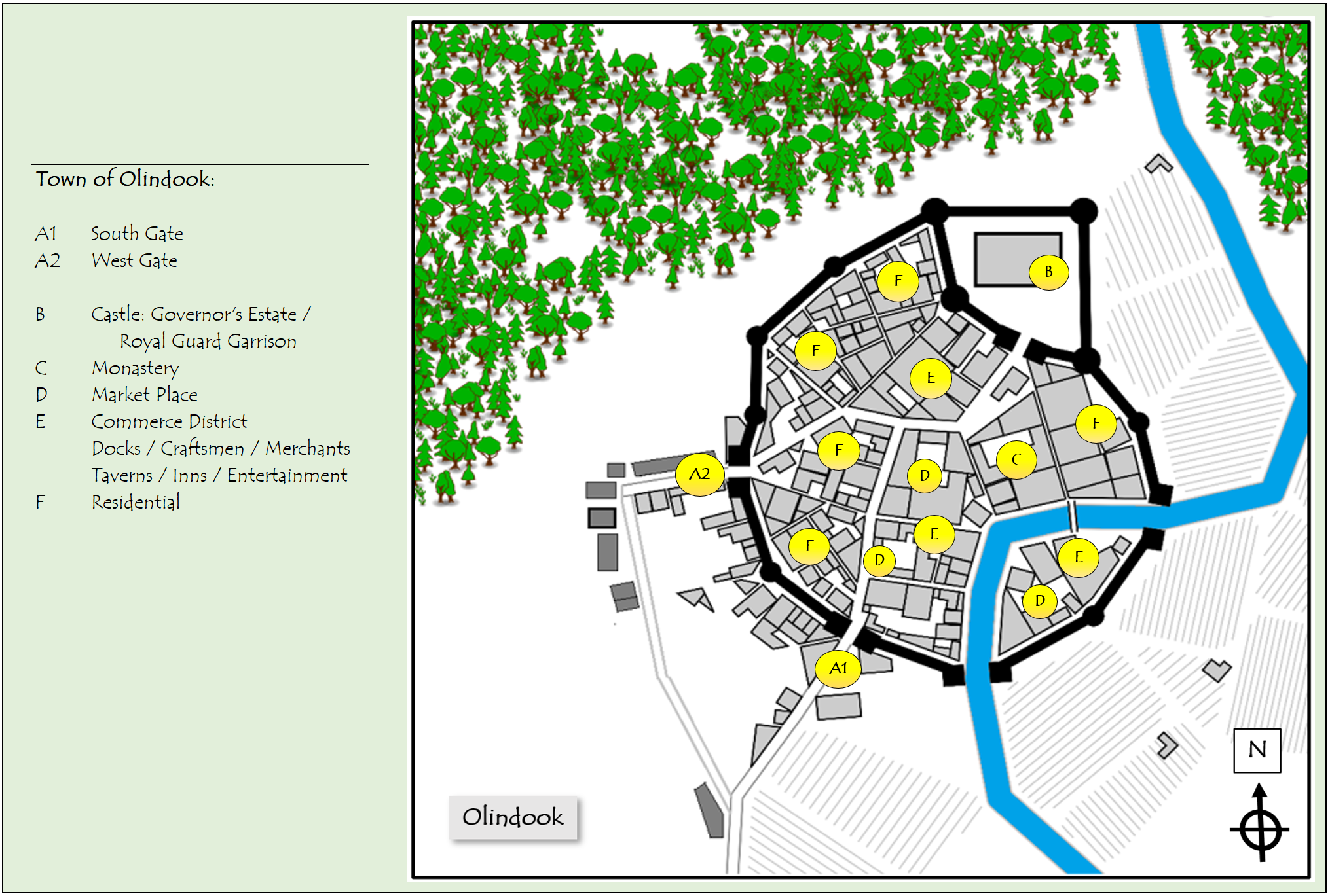Click the 'South Gate' legend entry
The width and height of the screenshot is (1330, 896).
pyautogui.click(x=137, y=234)
